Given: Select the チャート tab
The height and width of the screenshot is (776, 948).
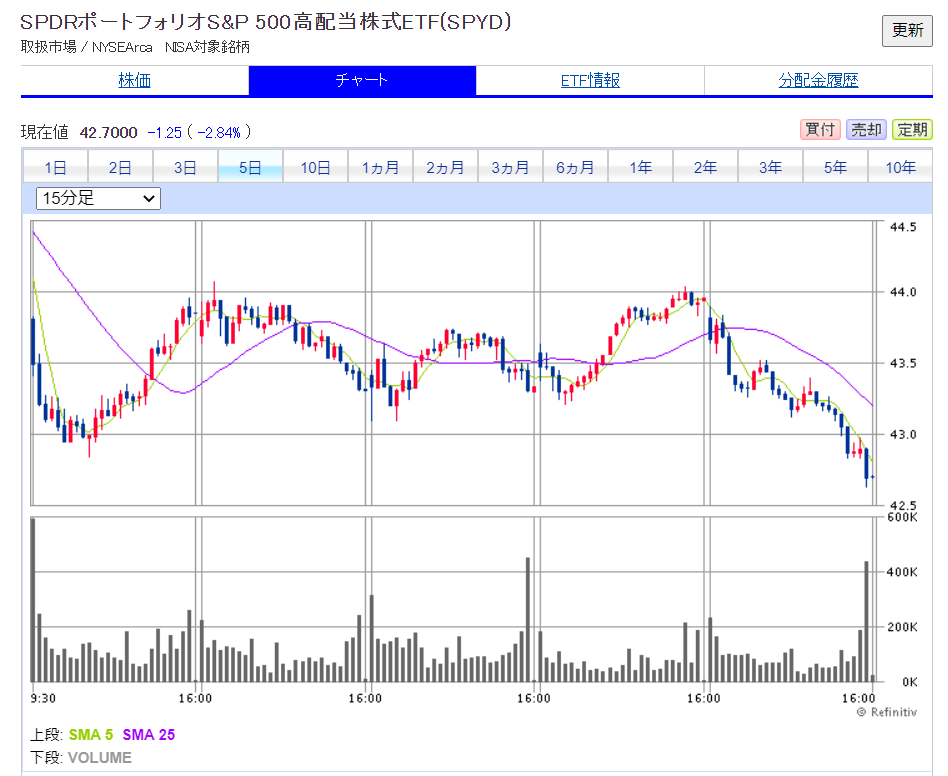Looking at the screenshot, I should tap(362, 80).
